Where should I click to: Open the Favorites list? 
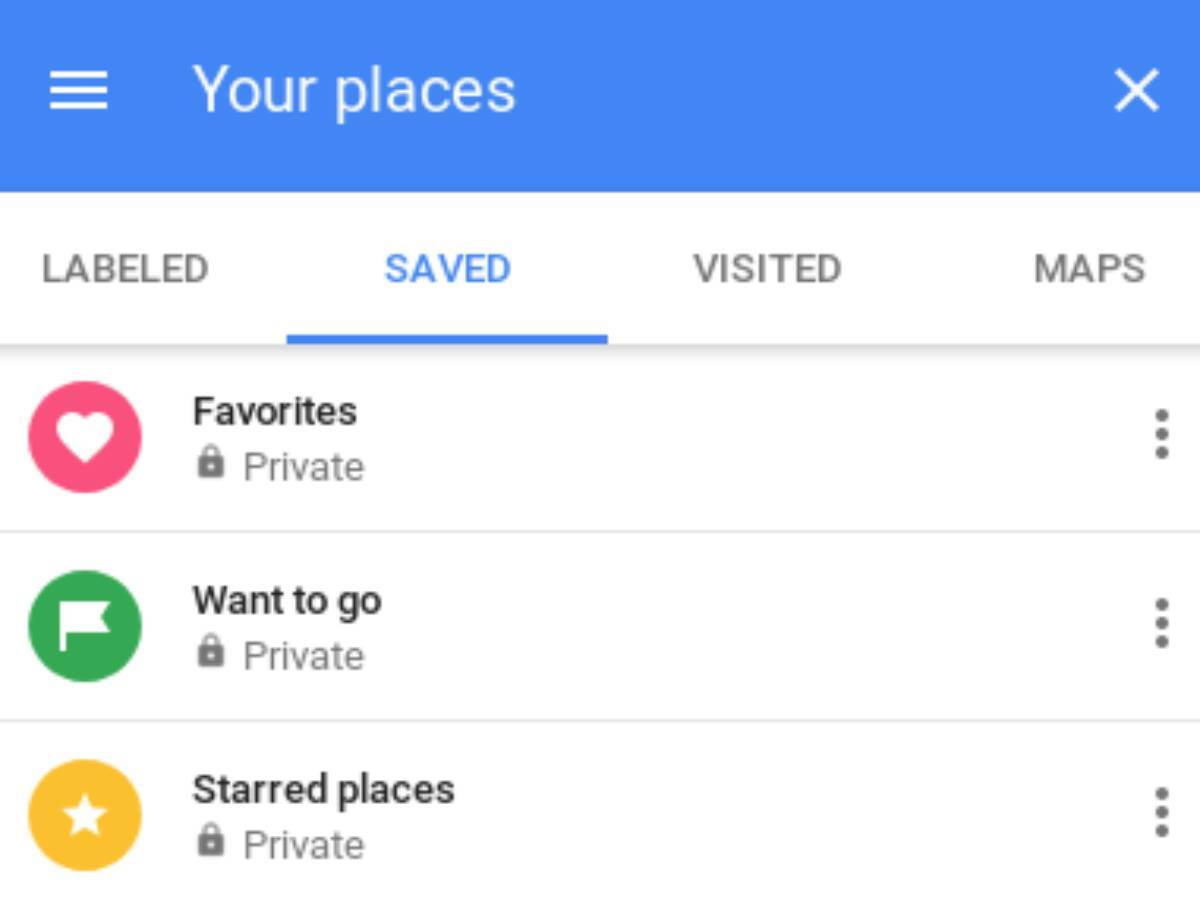click(600, 438)
